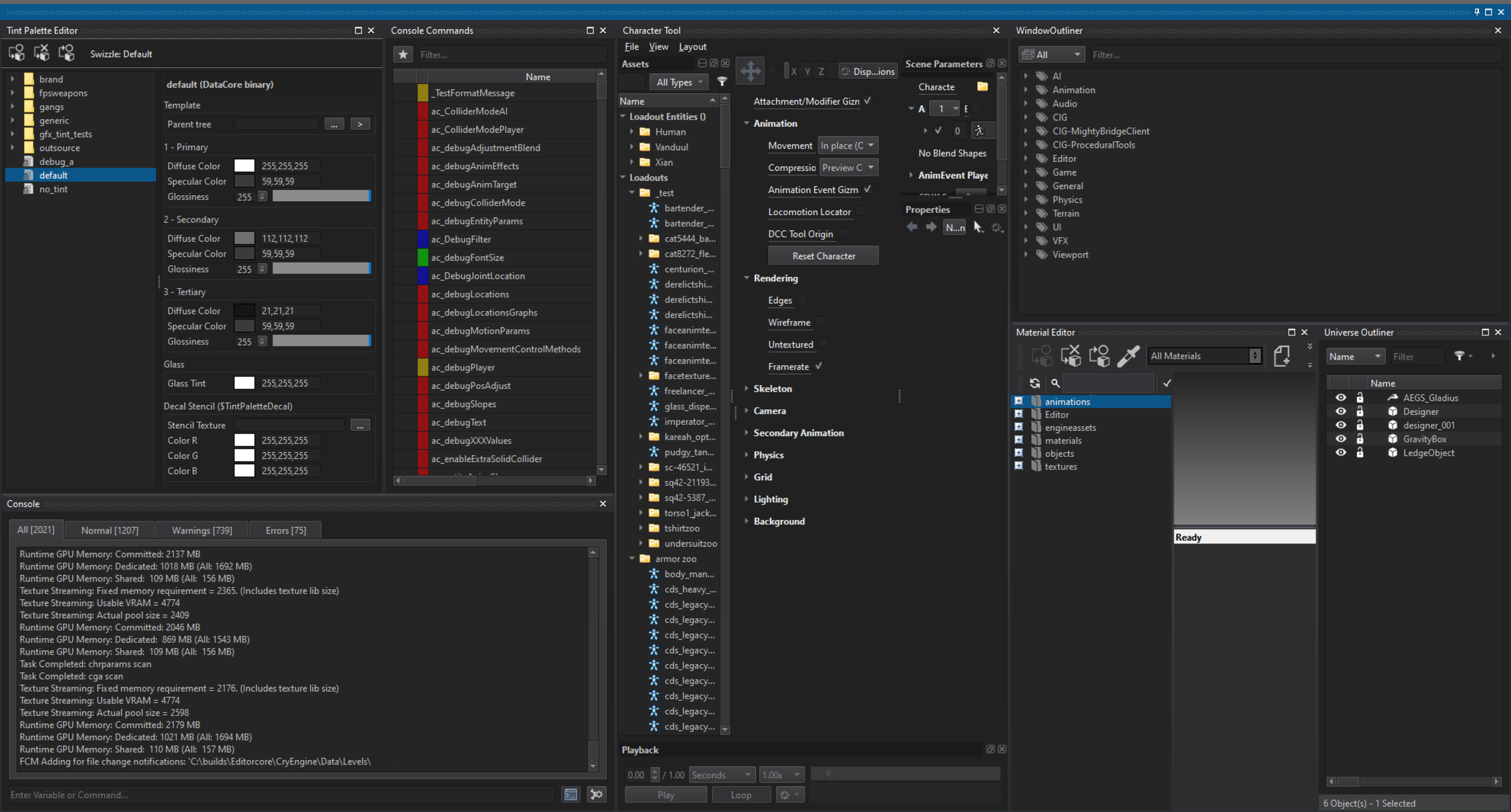Click the move gizmo icon in Character Tool
1511x812 pixels.
click(x=750, y=71)
